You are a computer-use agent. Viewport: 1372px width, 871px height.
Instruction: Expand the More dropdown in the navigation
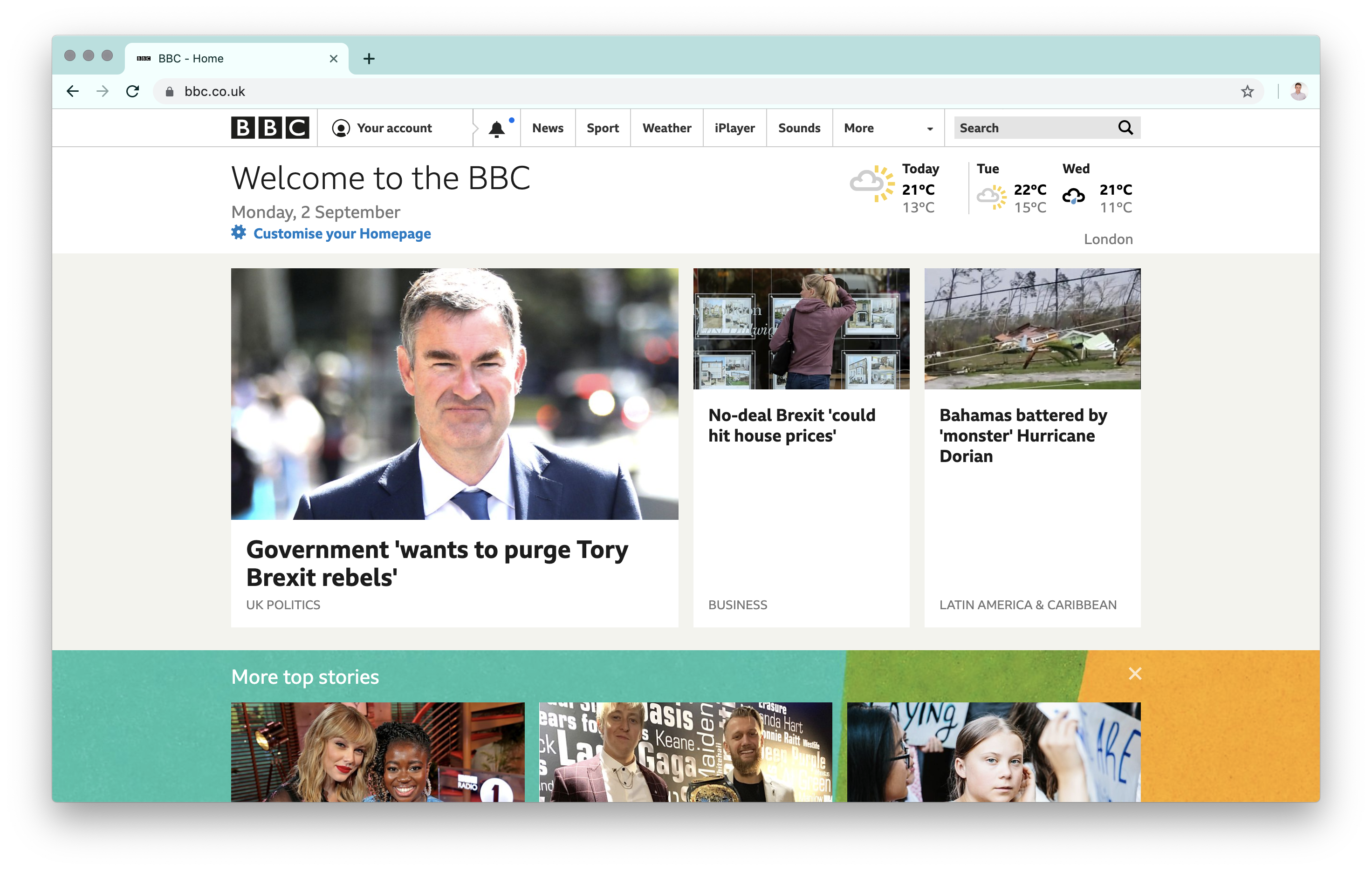(888, 128)
